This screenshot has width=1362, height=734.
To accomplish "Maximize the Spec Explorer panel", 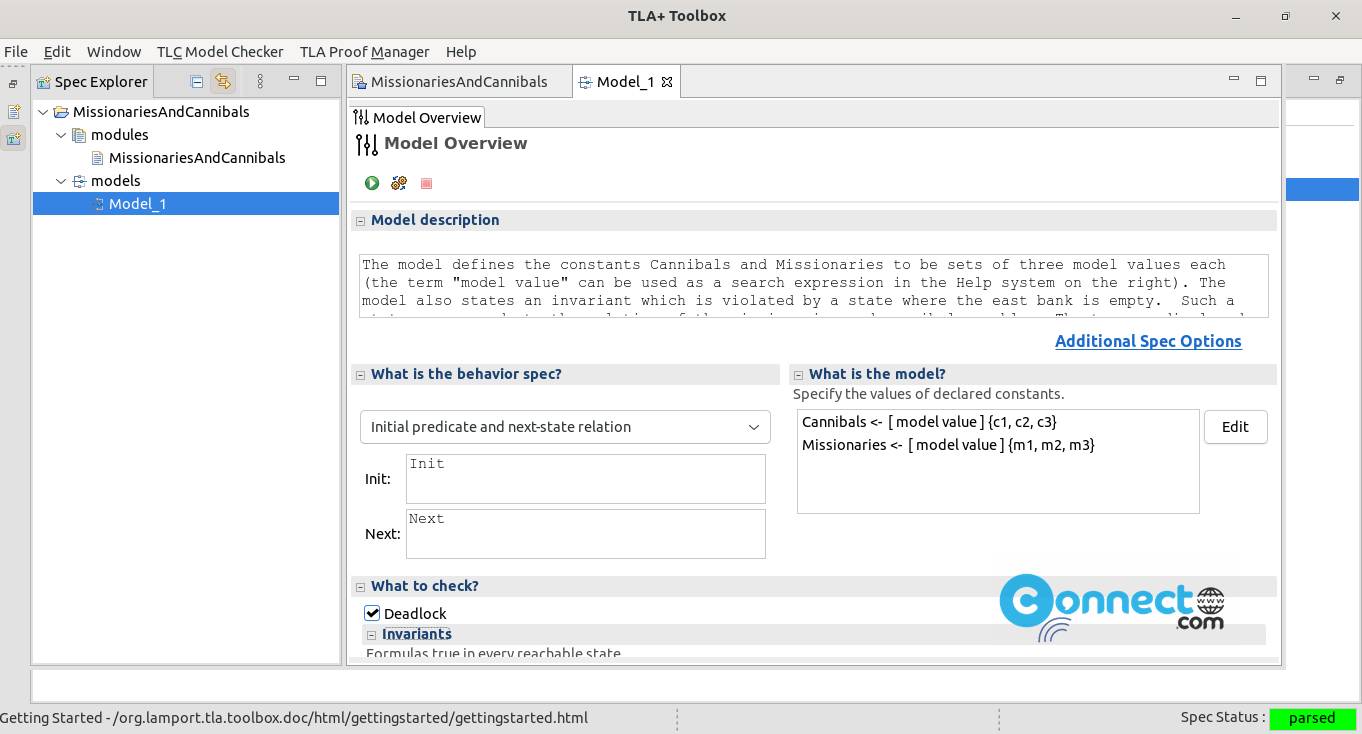I will [x=321, y=81].
